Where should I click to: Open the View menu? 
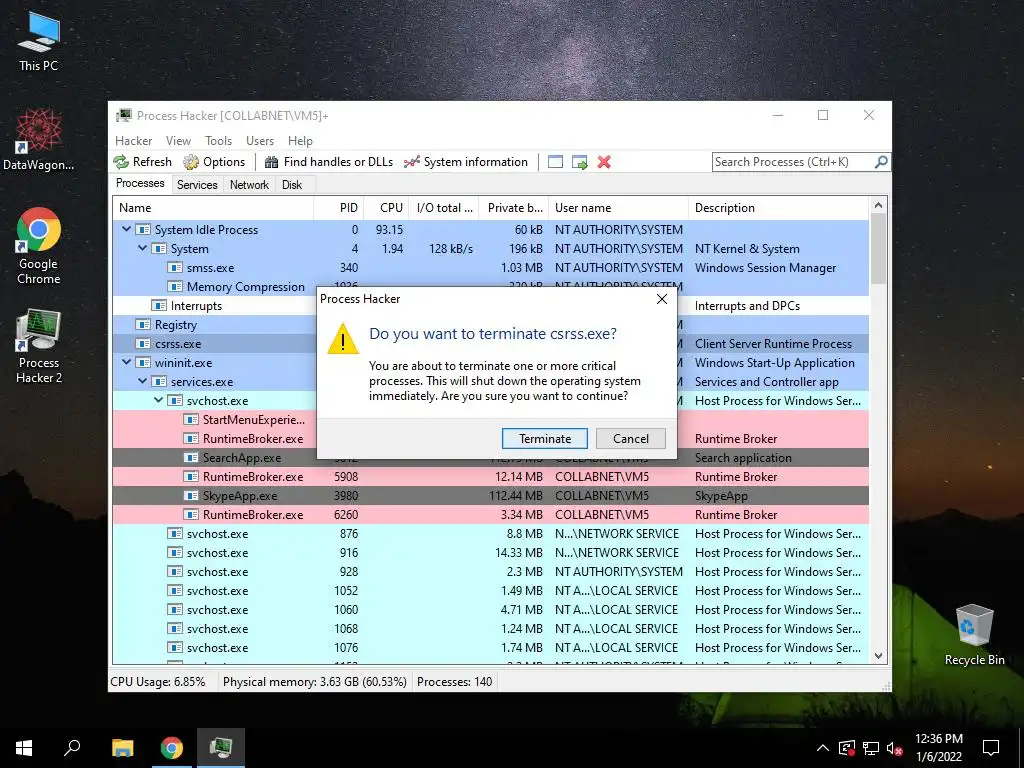(178, 140)
